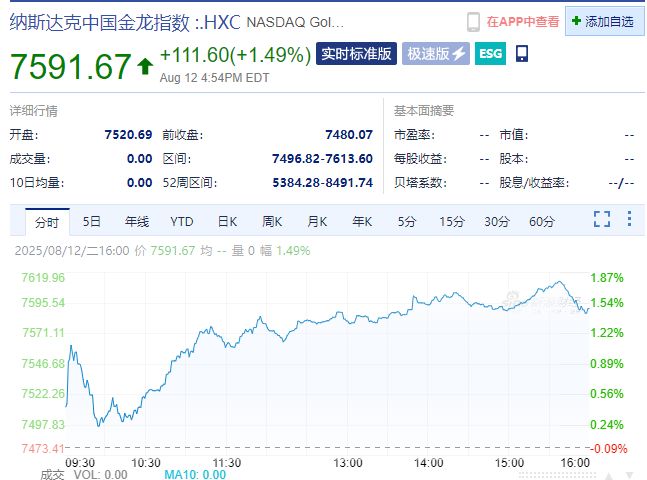Click the MA10: 0.00 indicator label
The width and height of the screenshot is (647, 480).
pos(195,475)
